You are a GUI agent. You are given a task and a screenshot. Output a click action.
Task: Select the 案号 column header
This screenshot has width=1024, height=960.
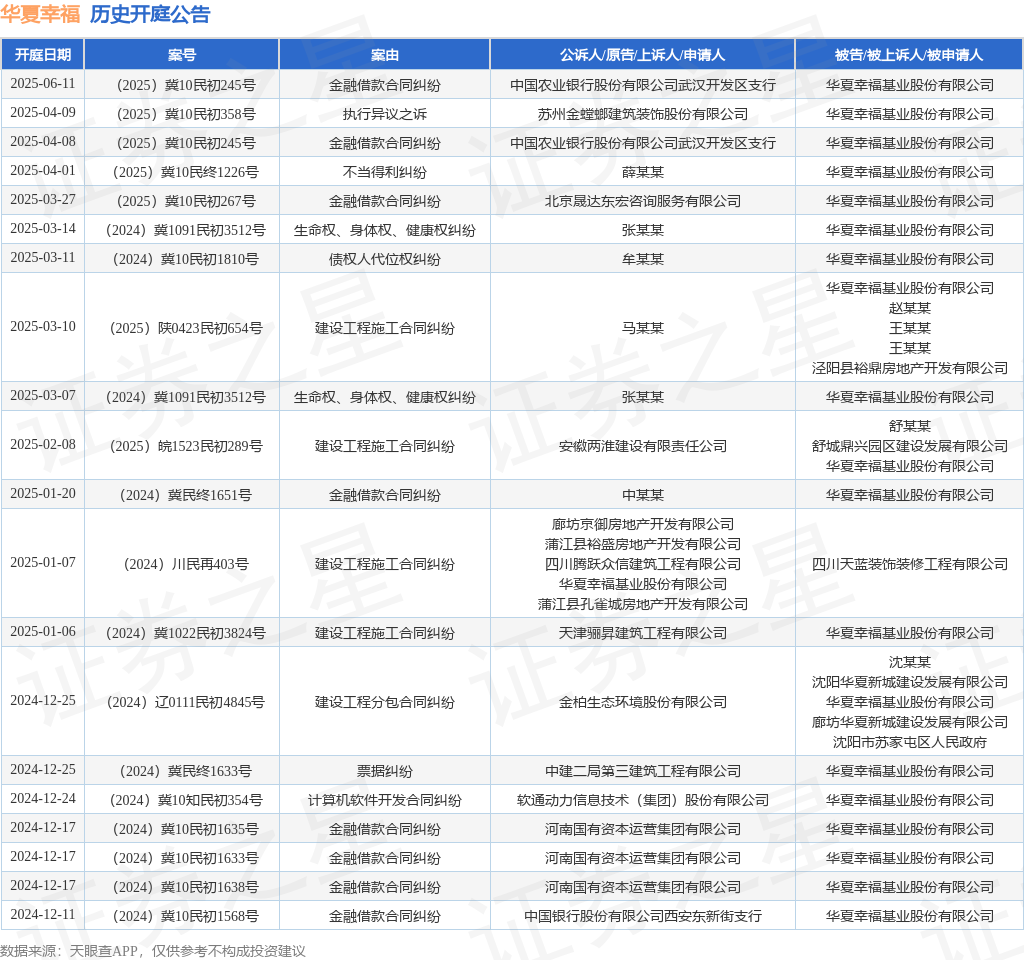pos(182,55)
